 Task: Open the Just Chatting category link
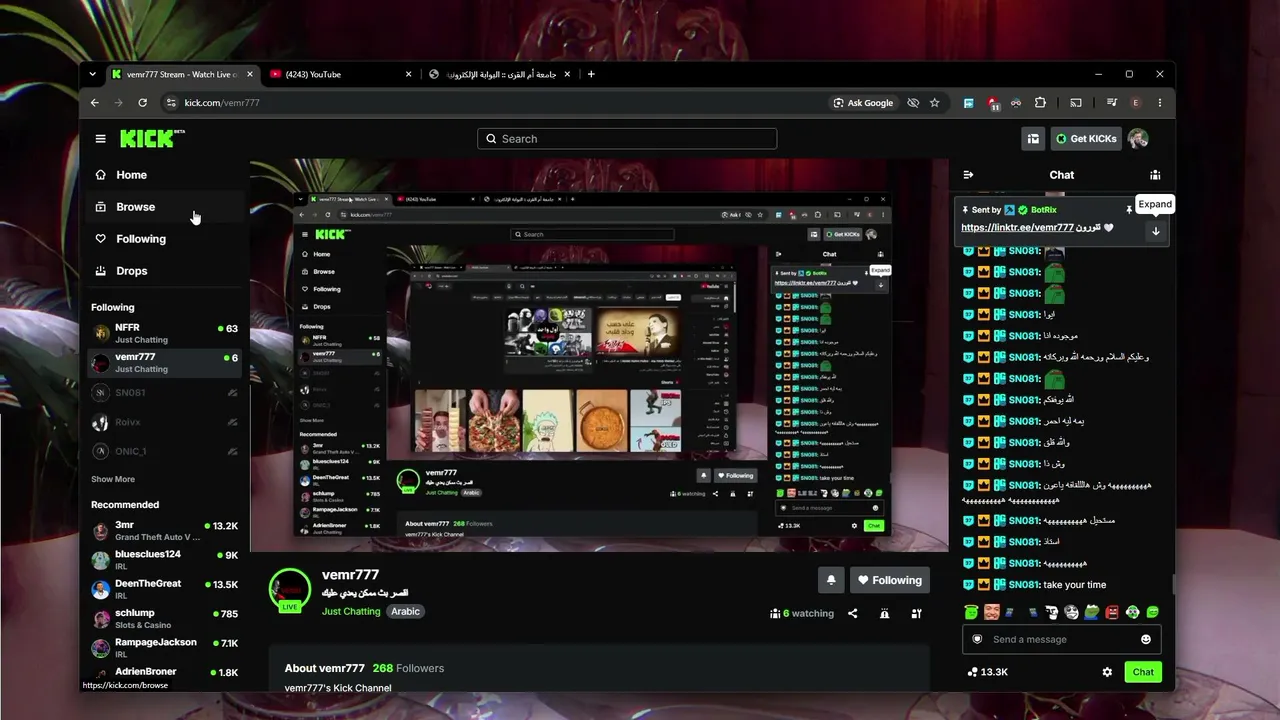[x=351, y=611]
